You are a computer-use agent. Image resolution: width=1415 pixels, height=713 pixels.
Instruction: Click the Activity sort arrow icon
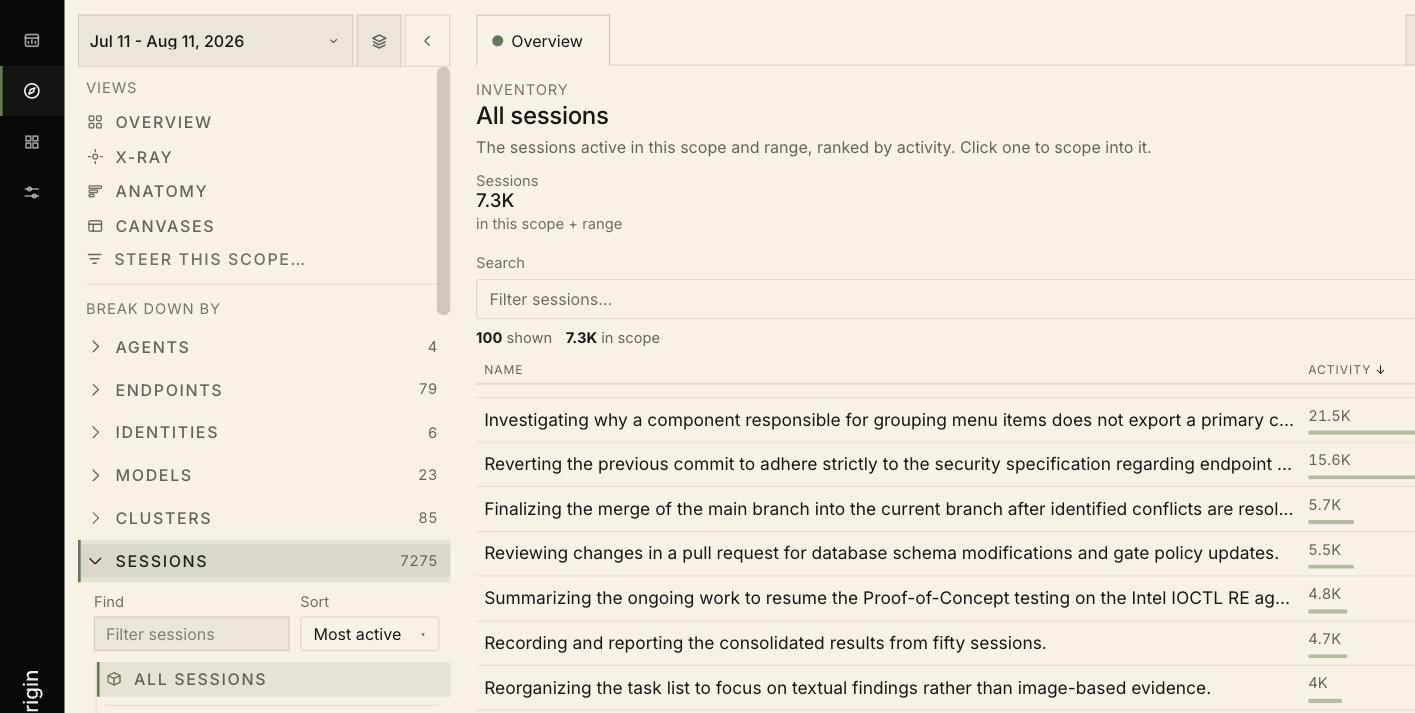pos(1380,370)
